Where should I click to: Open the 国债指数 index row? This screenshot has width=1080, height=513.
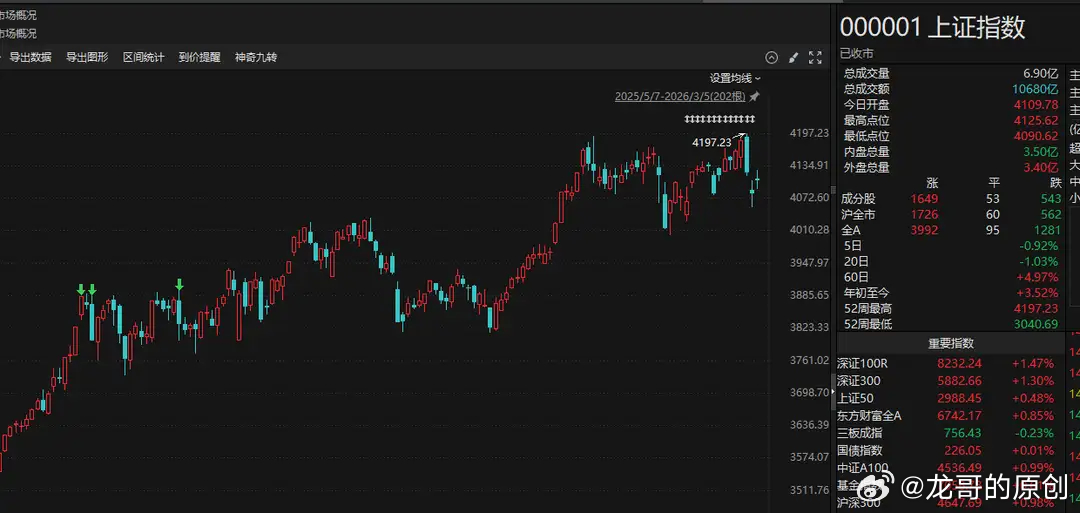click(951, 451)
